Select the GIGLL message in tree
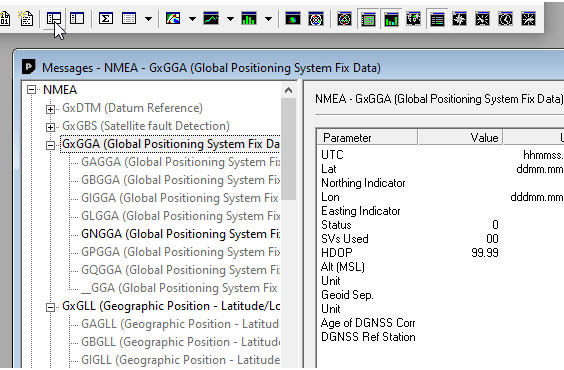564x370 pixels. pos(180,360)
